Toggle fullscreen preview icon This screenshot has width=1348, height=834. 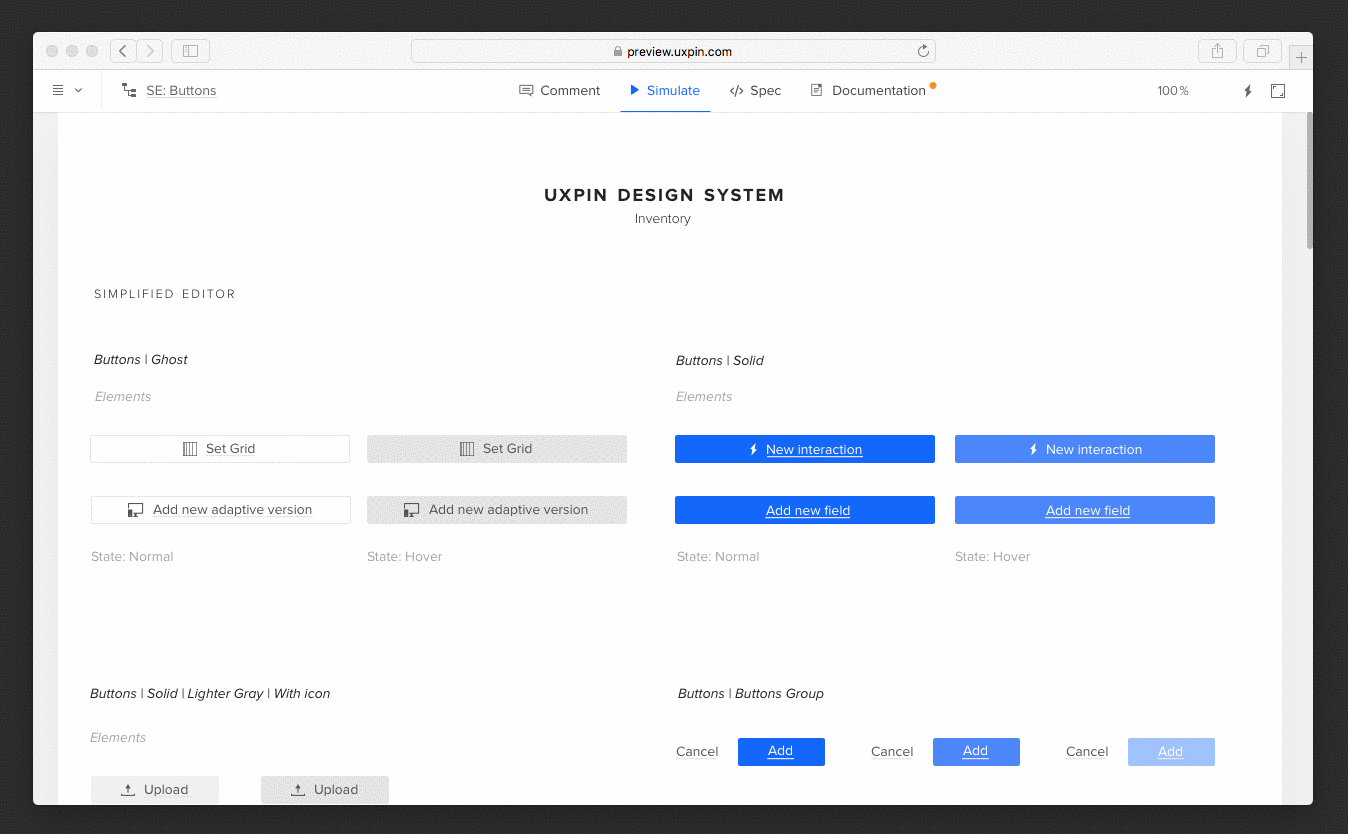[1278, 91]
